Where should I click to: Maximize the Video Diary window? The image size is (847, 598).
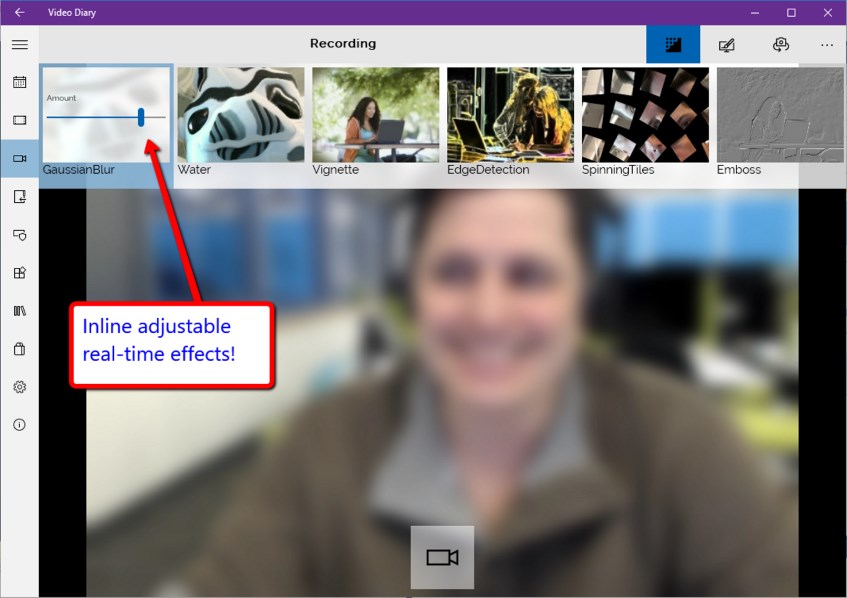coord(791,12)
